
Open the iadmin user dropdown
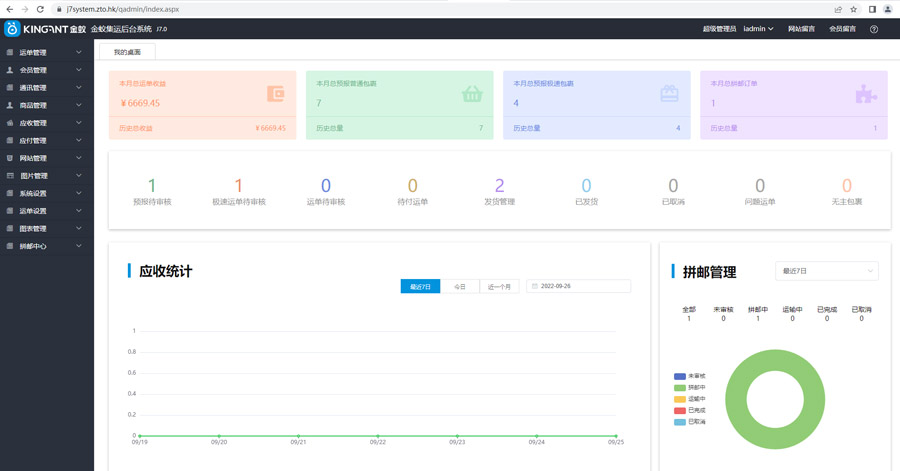758,29
